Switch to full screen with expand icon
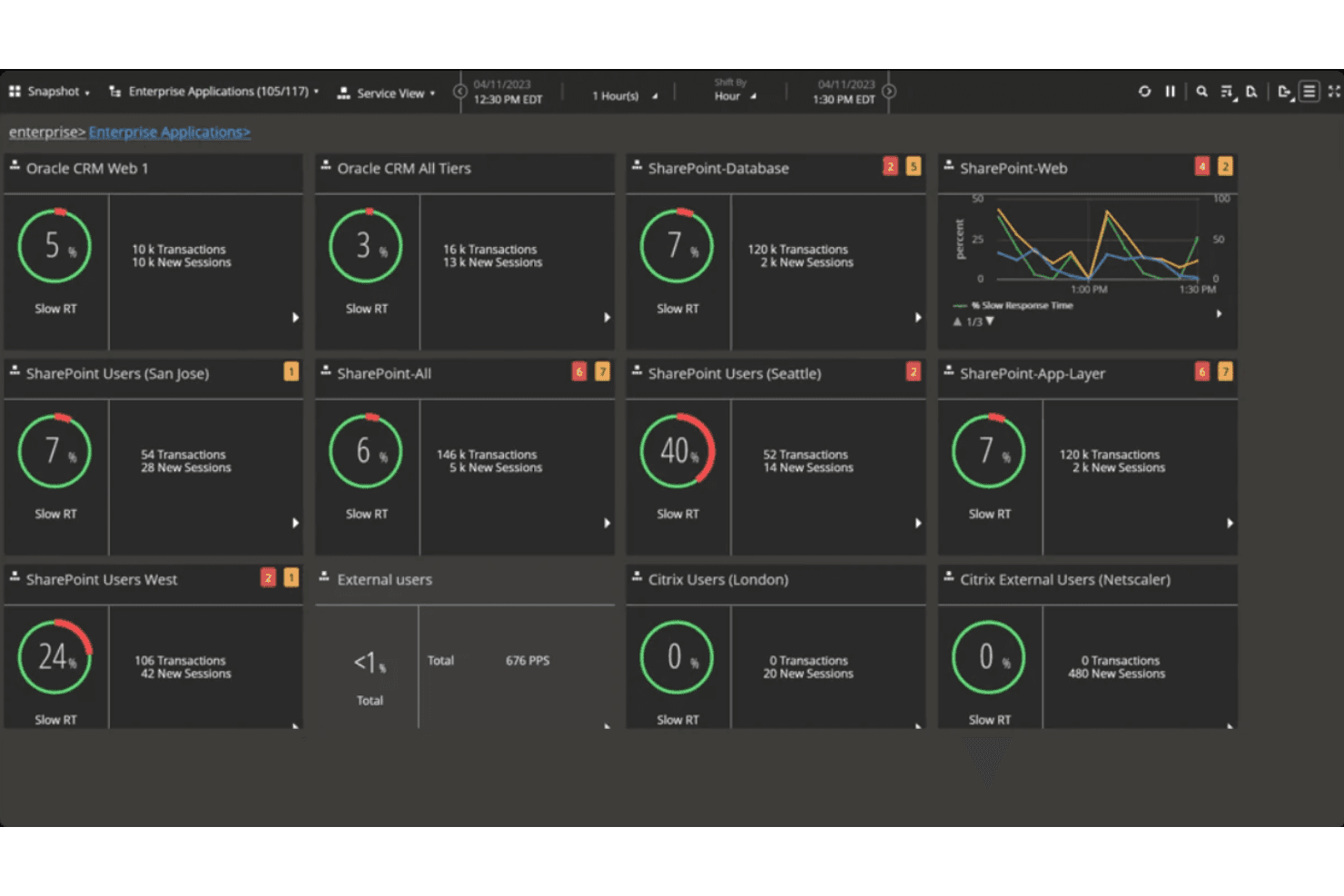Viewport: 1344px width, 896px height. point(1334,91)
